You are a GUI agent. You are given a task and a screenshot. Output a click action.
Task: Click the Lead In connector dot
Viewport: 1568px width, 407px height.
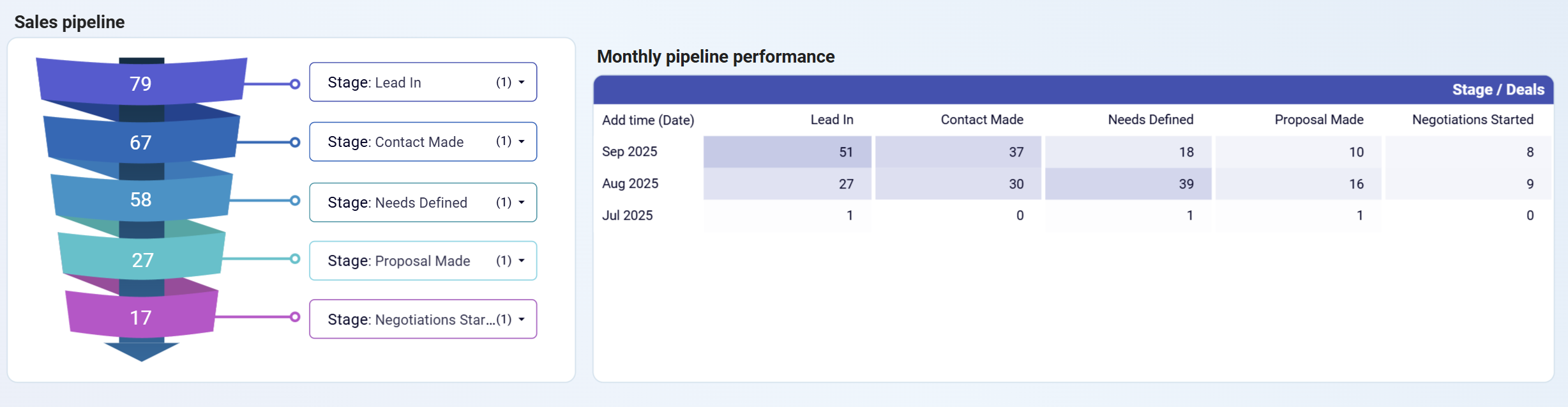[295, 84]
